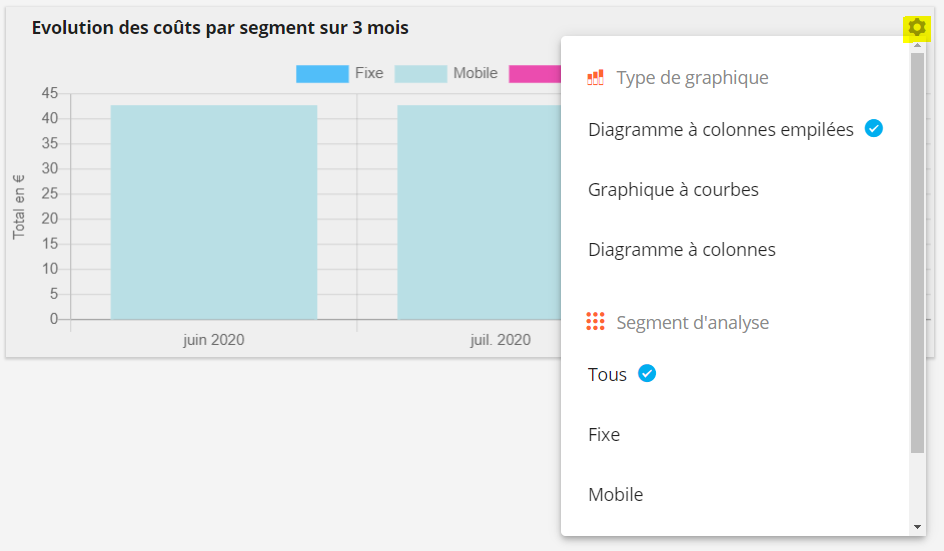Click the scroll down arrow of the settings menu

(x=917, y=527)
